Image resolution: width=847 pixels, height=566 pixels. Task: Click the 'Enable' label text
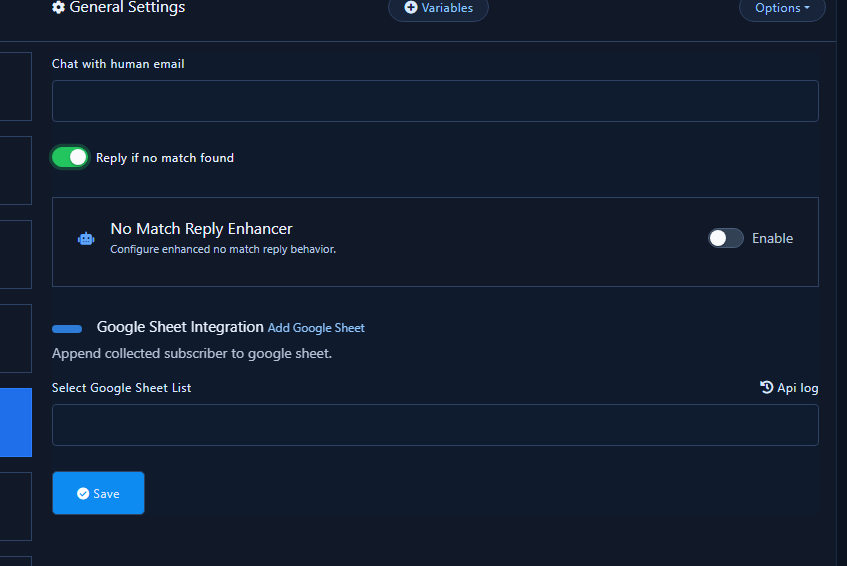tap(772, 238)
